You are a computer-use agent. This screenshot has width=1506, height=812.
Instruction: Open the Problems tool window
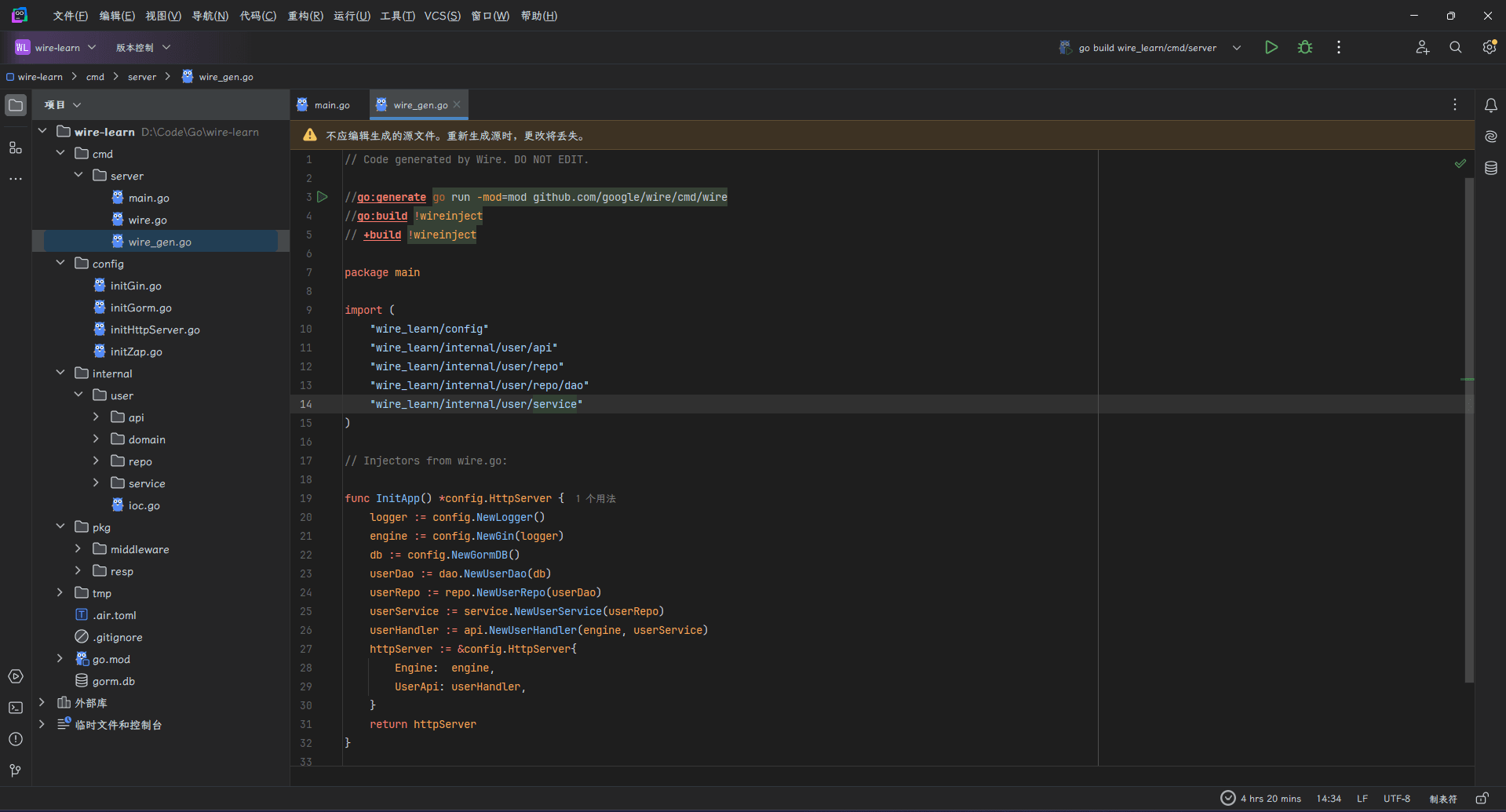pyautogui.click(x=16, y=739)
